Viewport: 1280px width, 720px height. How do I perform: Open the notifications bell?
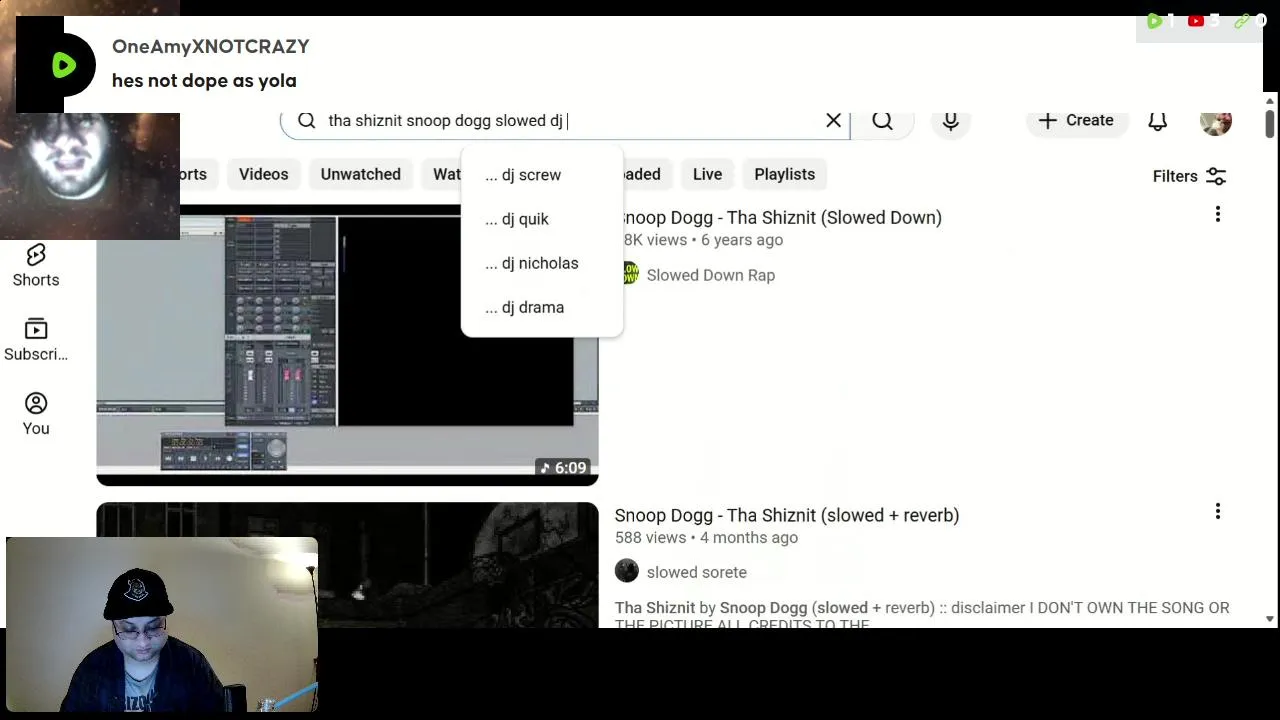point(1157,121)
